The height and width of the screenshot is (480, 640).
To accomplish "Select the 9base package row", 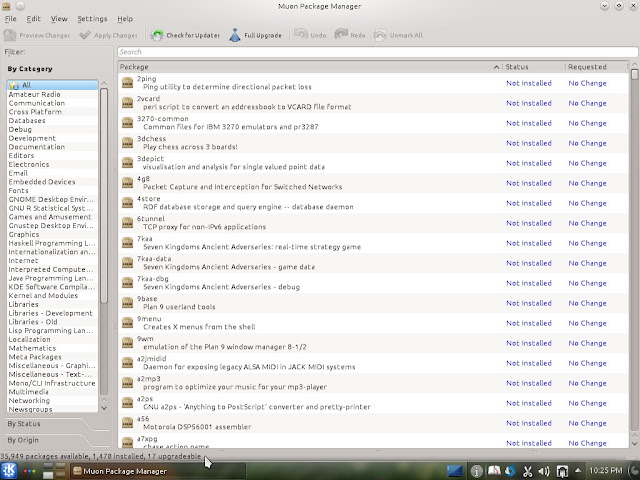I will (373, 303).
